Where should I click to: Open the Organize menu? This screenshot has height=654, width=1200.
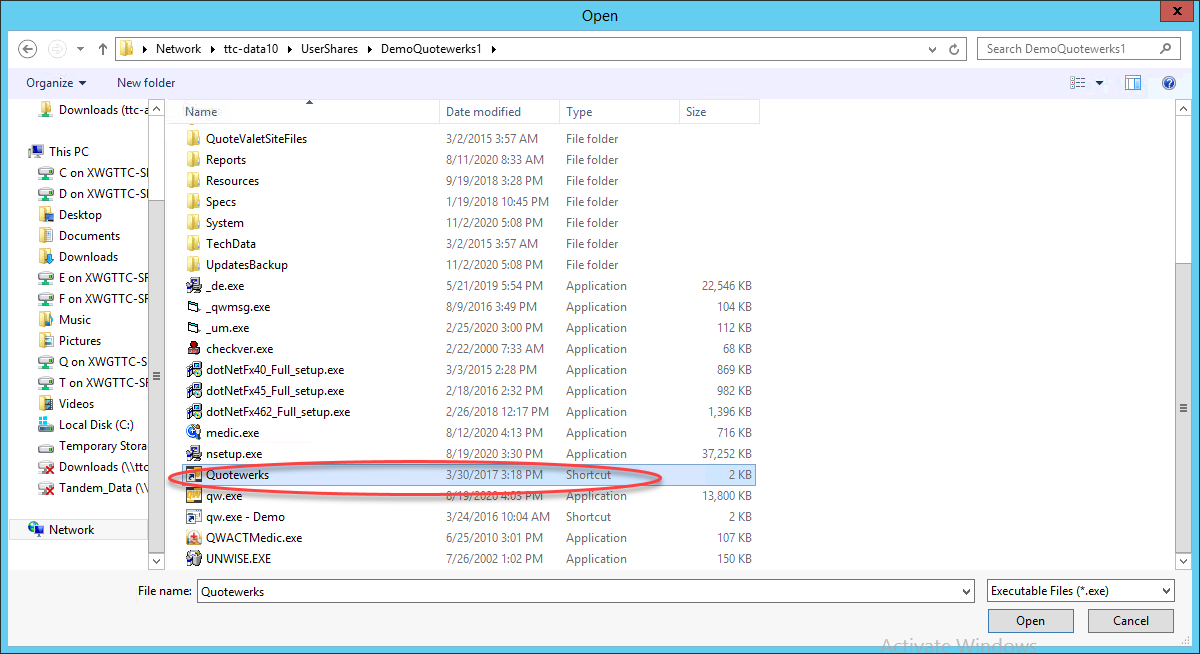pos(56,83)
